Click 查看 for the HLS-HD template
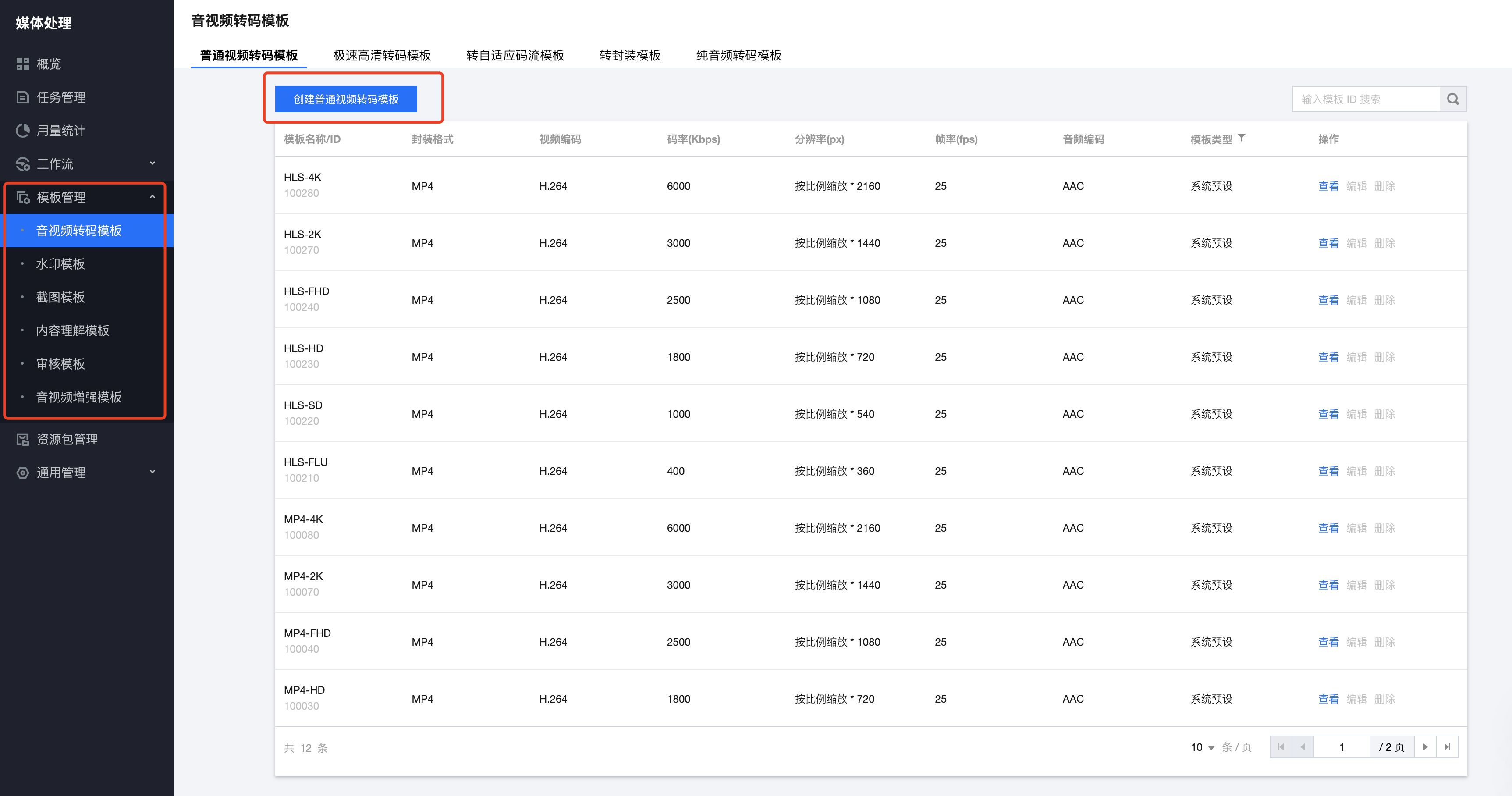Screen dimensions: 1512x796 [1328, 357]
